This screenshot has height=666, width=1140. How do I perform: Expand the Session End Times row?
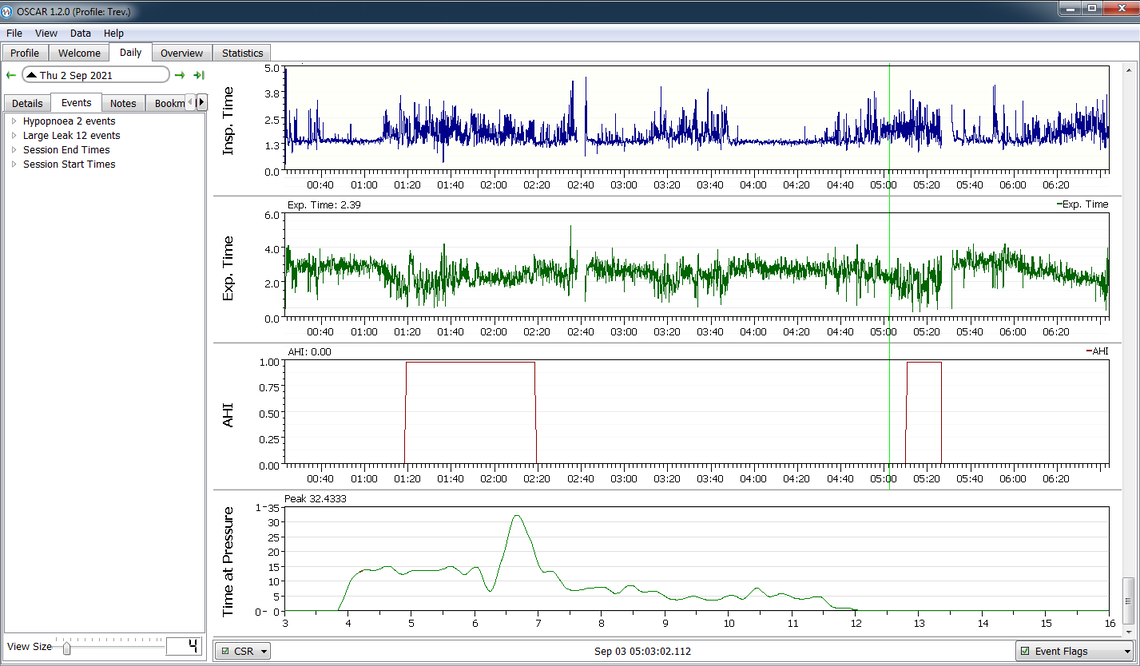[14, 150]
